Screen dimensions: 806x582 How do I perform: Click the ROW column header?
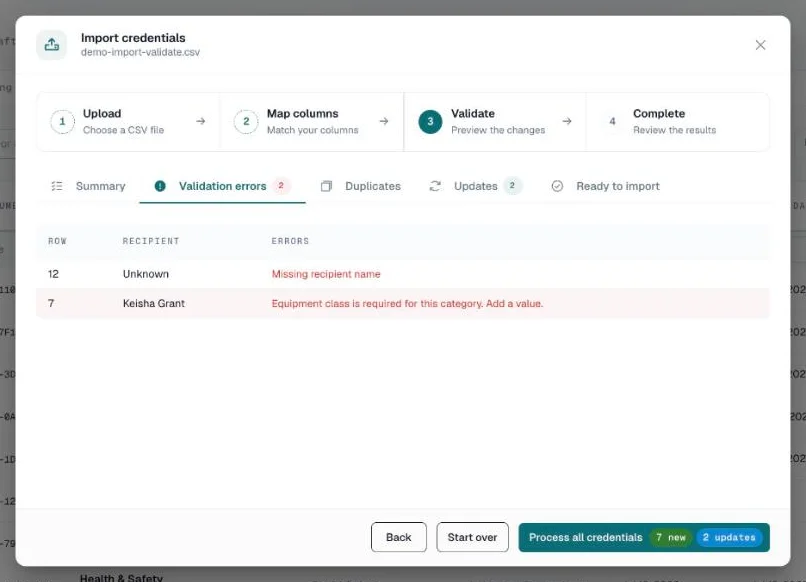(x=57, y=241)
